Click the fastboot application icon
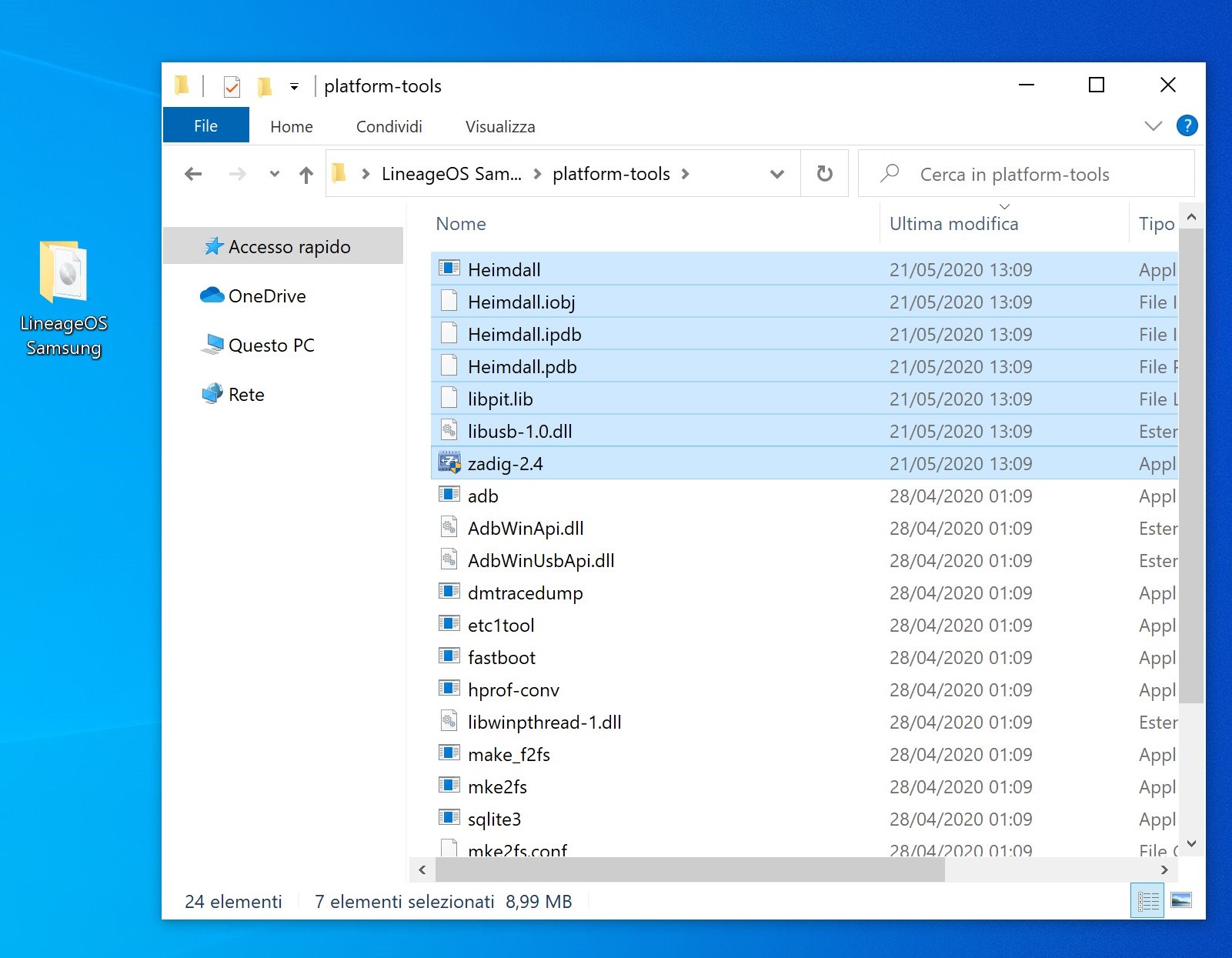 [449, 656]
